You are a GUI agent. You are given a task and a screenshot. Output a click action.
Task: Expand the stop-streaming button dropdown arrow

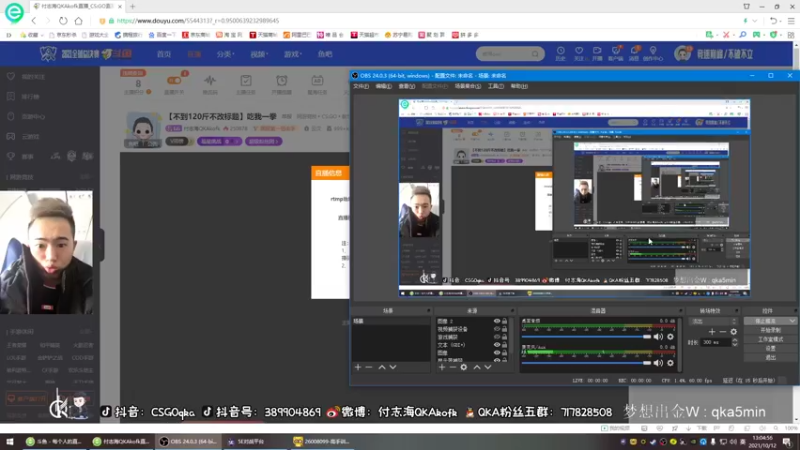click(x=792, y=321)
